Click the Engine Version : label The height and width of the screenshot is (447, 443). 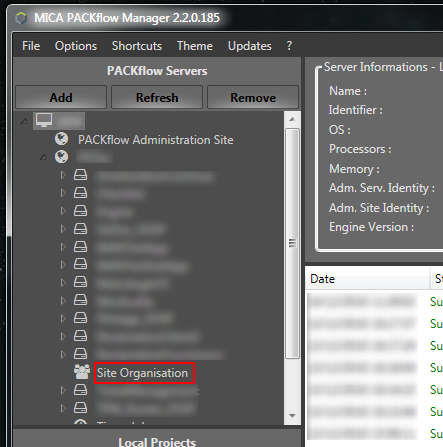coord(371,227)
